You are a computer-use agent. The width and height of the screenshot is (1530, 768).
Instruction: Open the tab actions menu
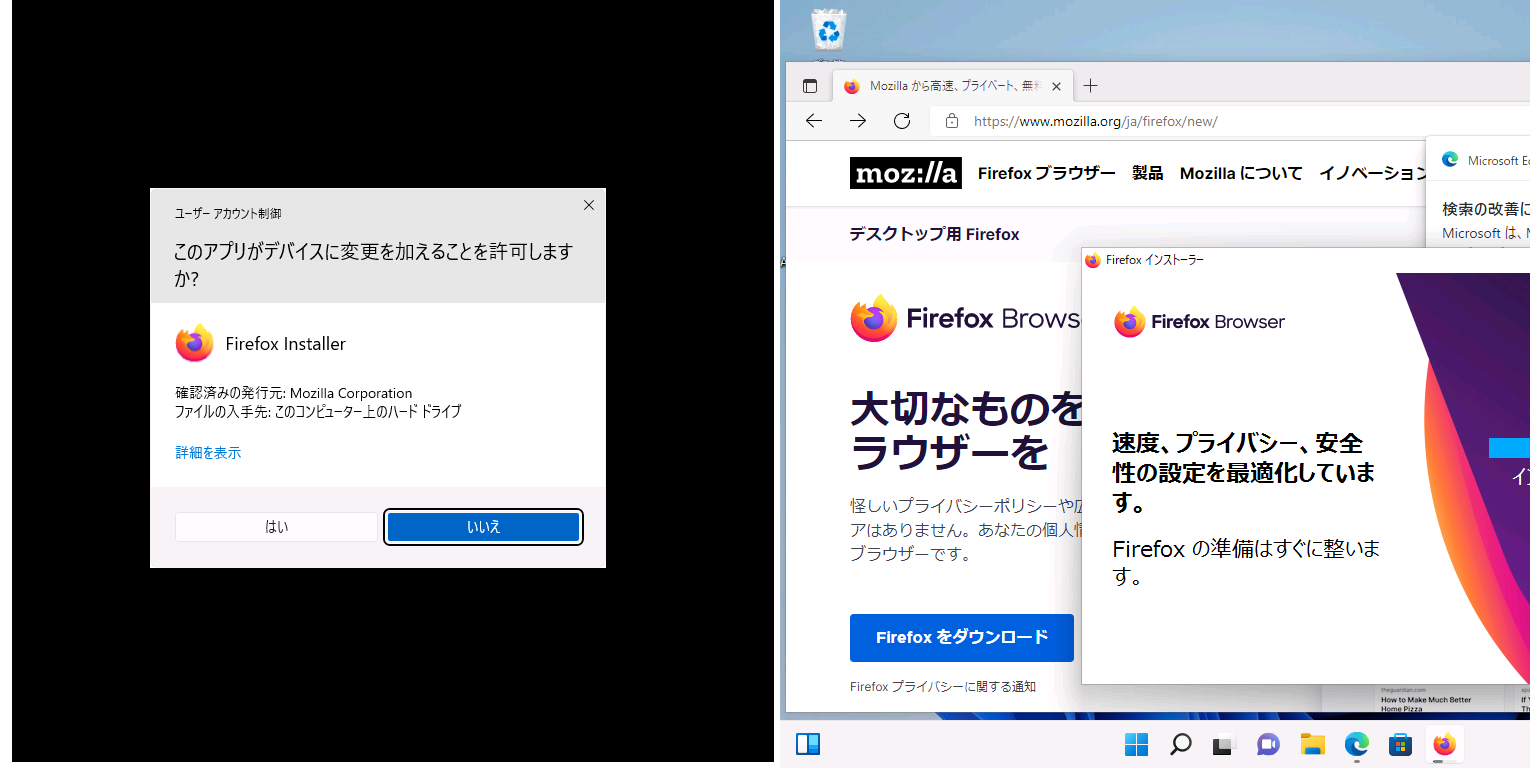pyautogui.click(x=809, y=85)
